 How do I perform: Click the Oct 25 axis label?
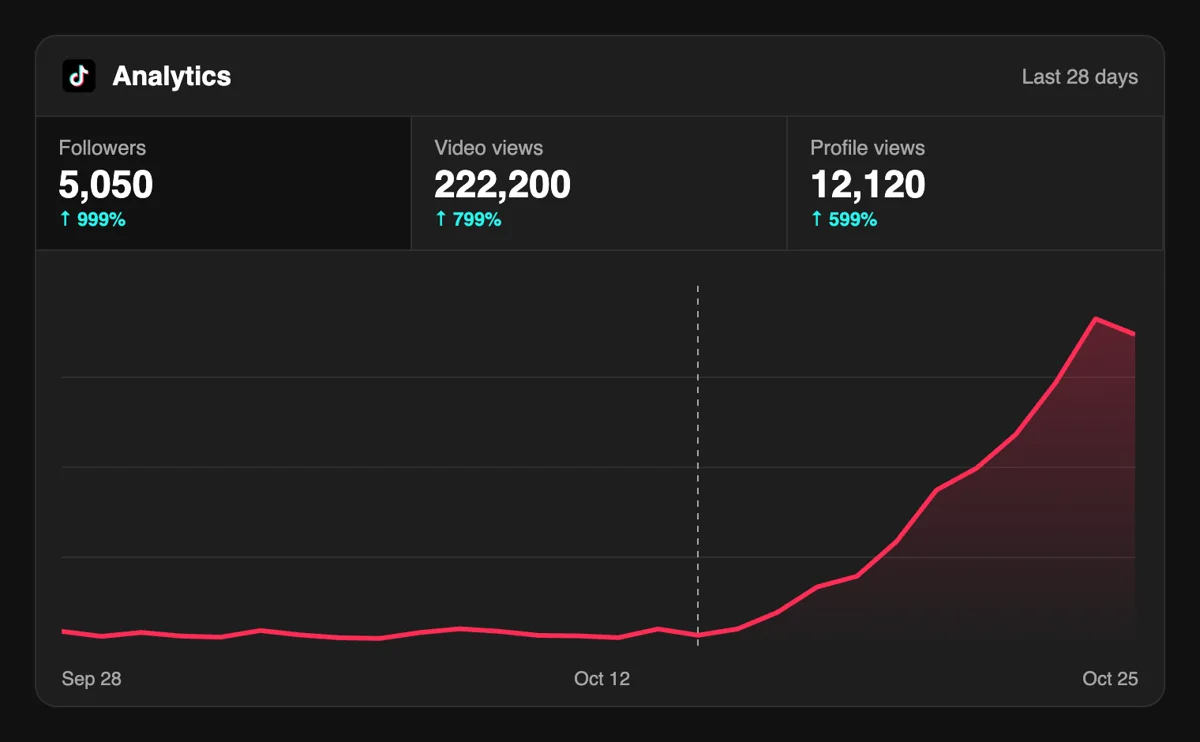pos(1110,679)
